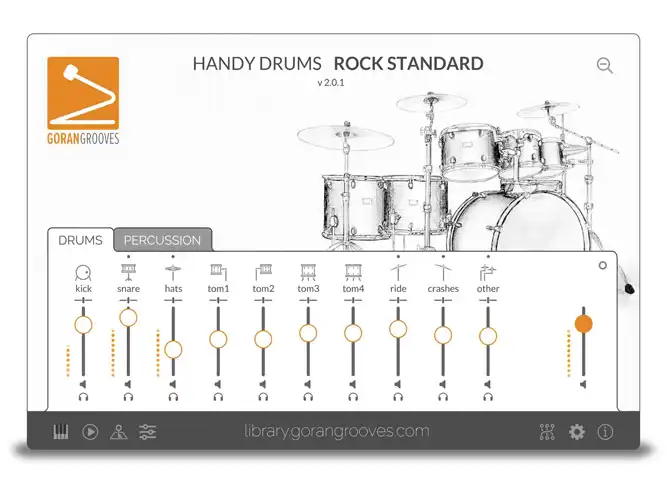The width and height of the screenshot is (667, 500).
Task: Solo the other channel
Action: pos(488,397)
